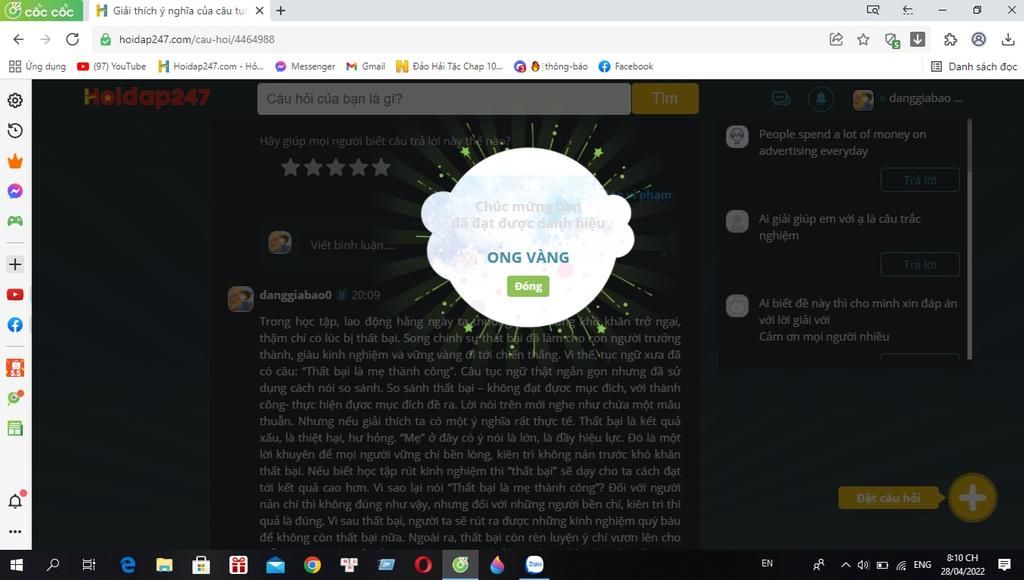Click the yellow plus ask-question button
Viewport: 1024px width, 580px height.
point(972,498)
